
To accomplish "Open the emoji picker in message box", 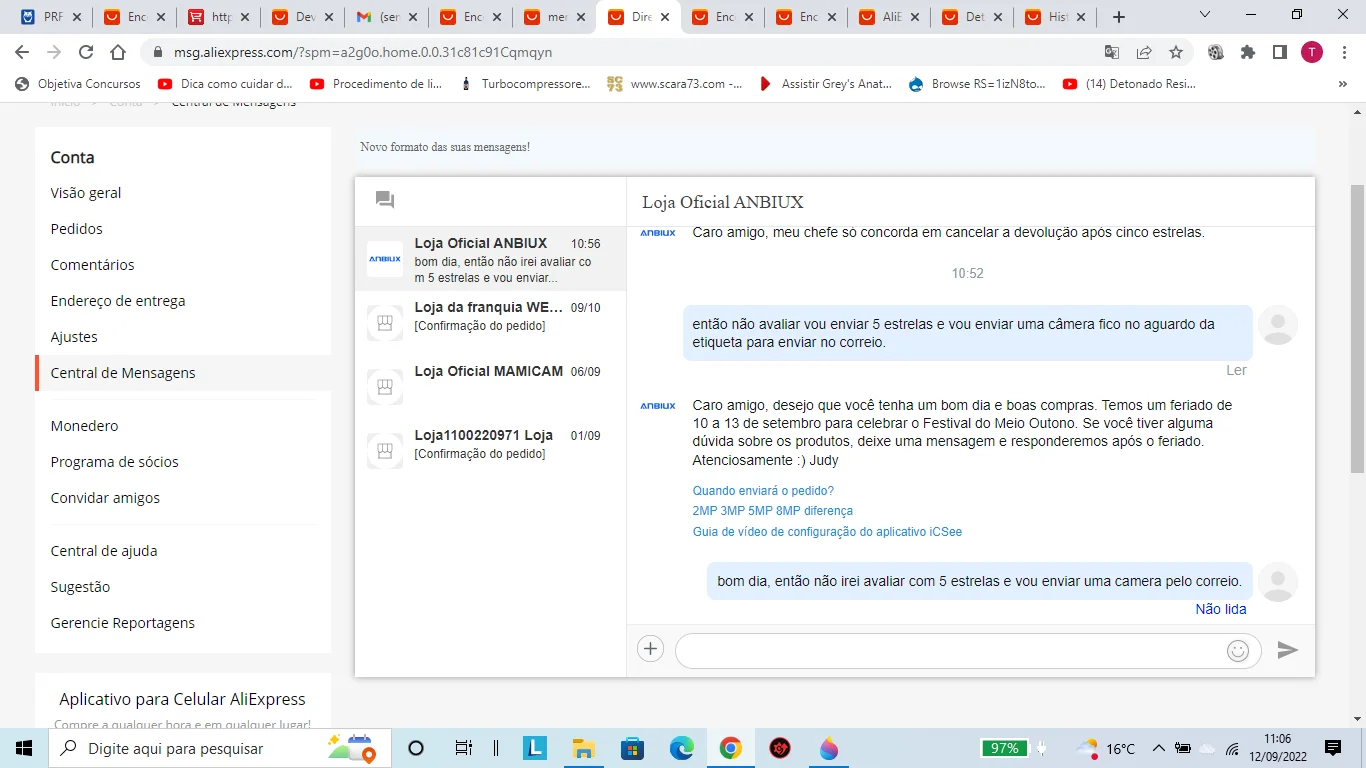I will click(x=1238, y=651).
